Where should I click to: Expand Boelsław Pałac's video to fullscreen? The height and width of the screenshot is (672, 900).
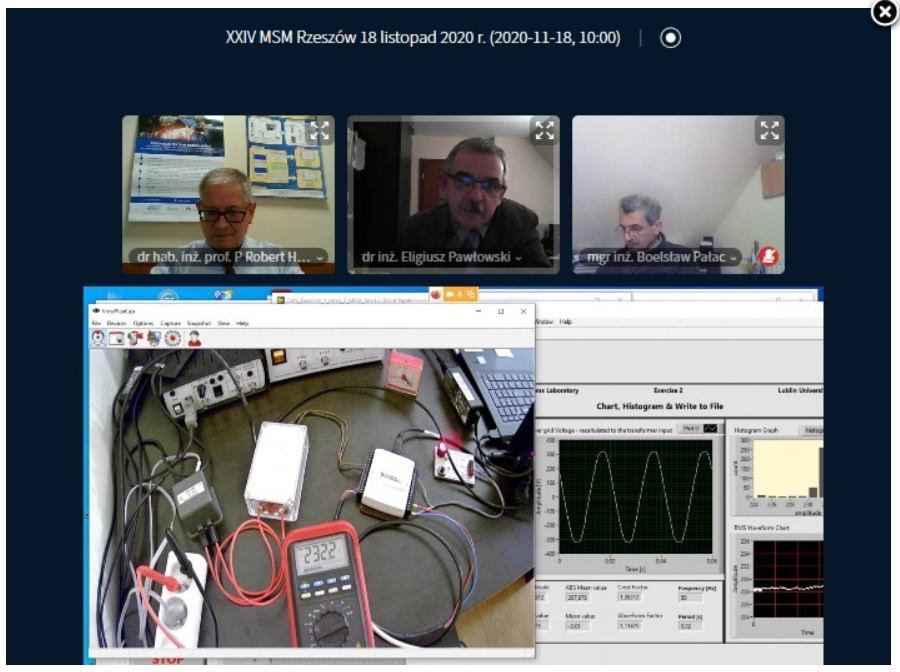769,130
